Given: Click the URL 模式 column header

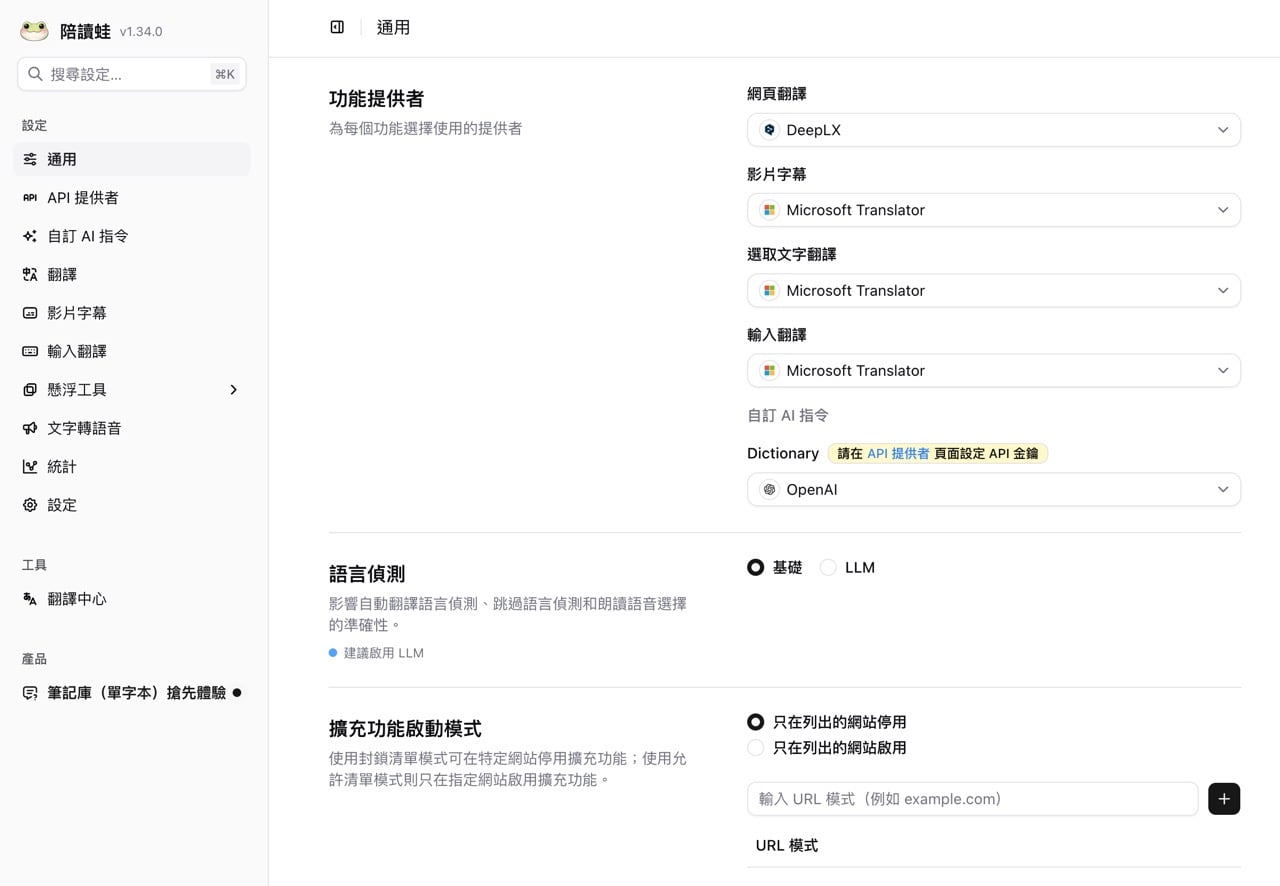Looking at the screenshot, I should tap(787, 845).
